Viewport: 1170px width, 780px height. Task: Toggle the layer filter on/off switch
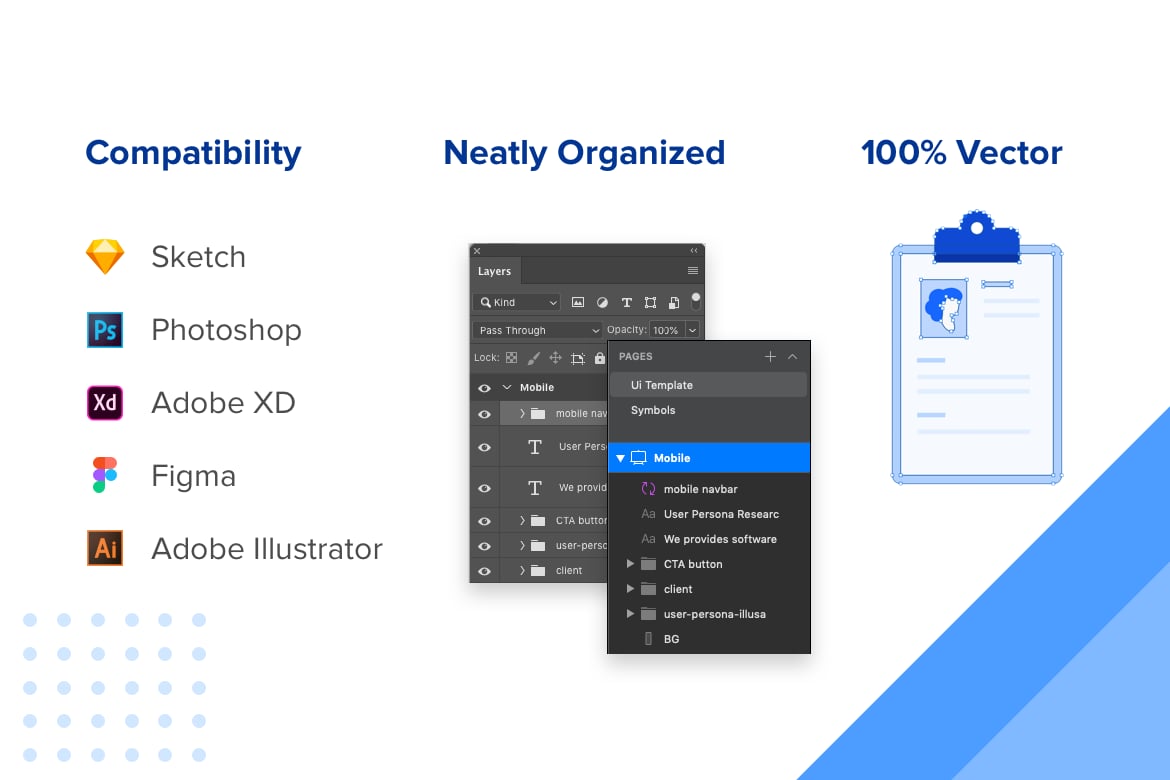pyautogui.click(x=695, y=301)
